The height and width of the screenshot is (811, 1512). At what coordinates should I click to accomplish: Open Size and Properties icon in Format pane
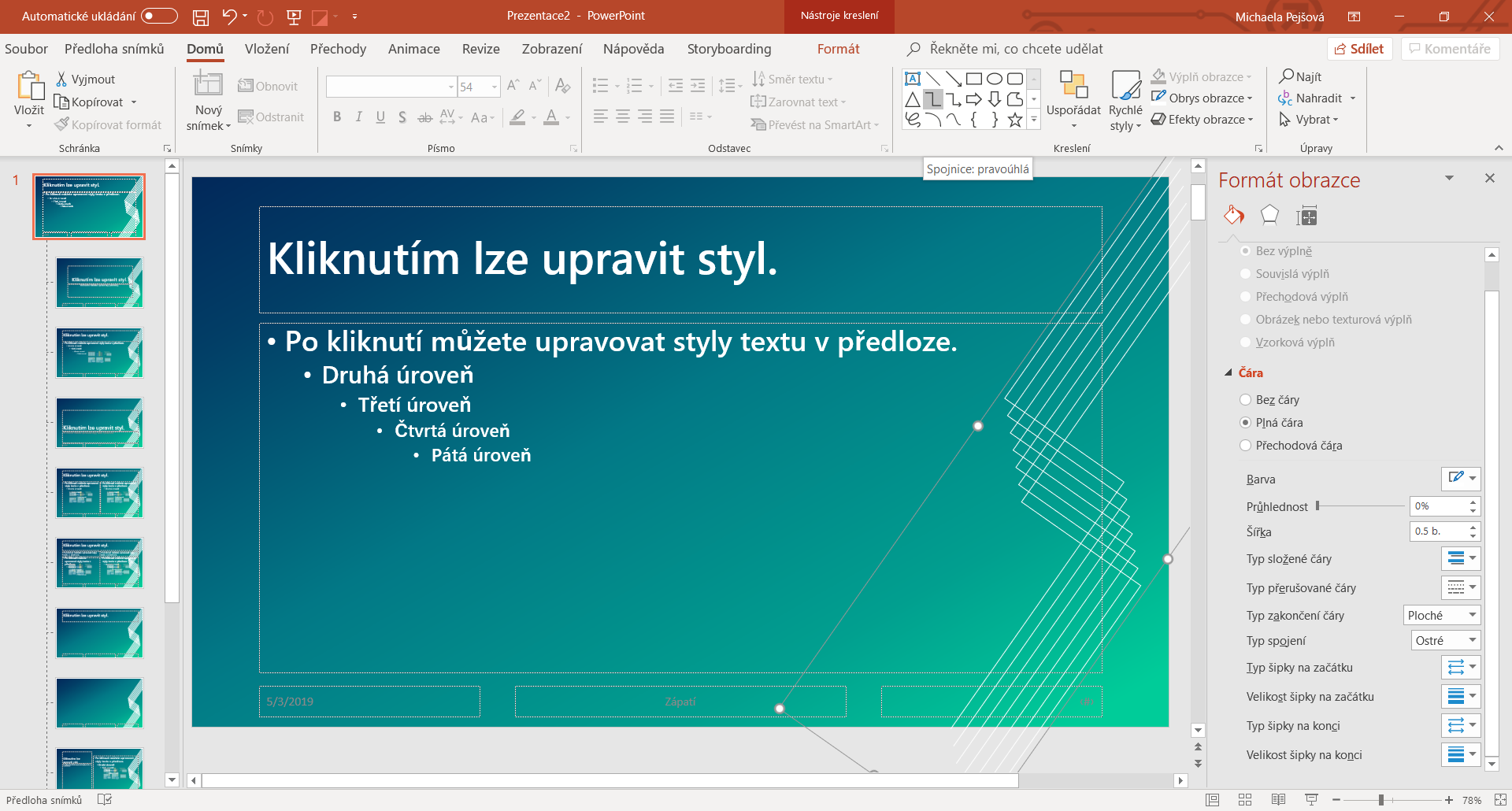click(x=1306, y=216)
